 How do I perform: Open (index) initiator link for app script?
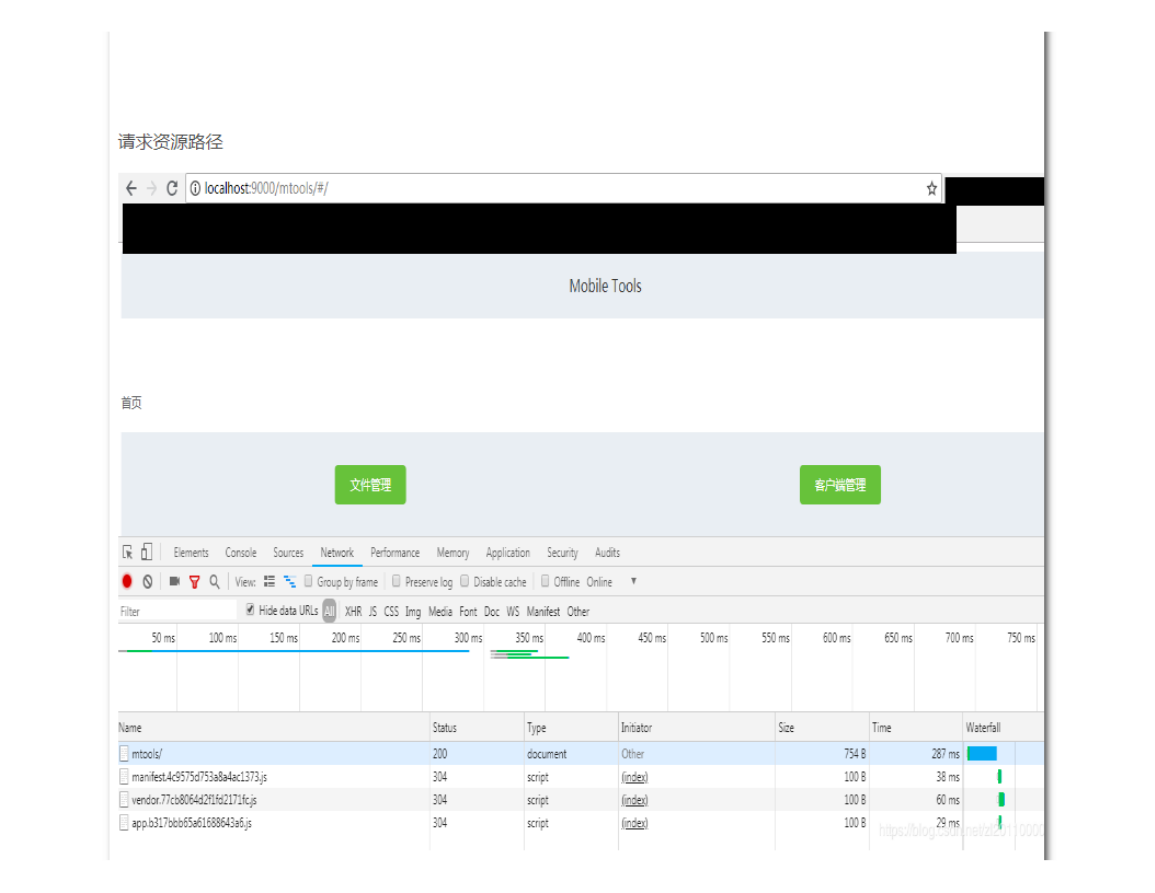(x=634, y=823)
